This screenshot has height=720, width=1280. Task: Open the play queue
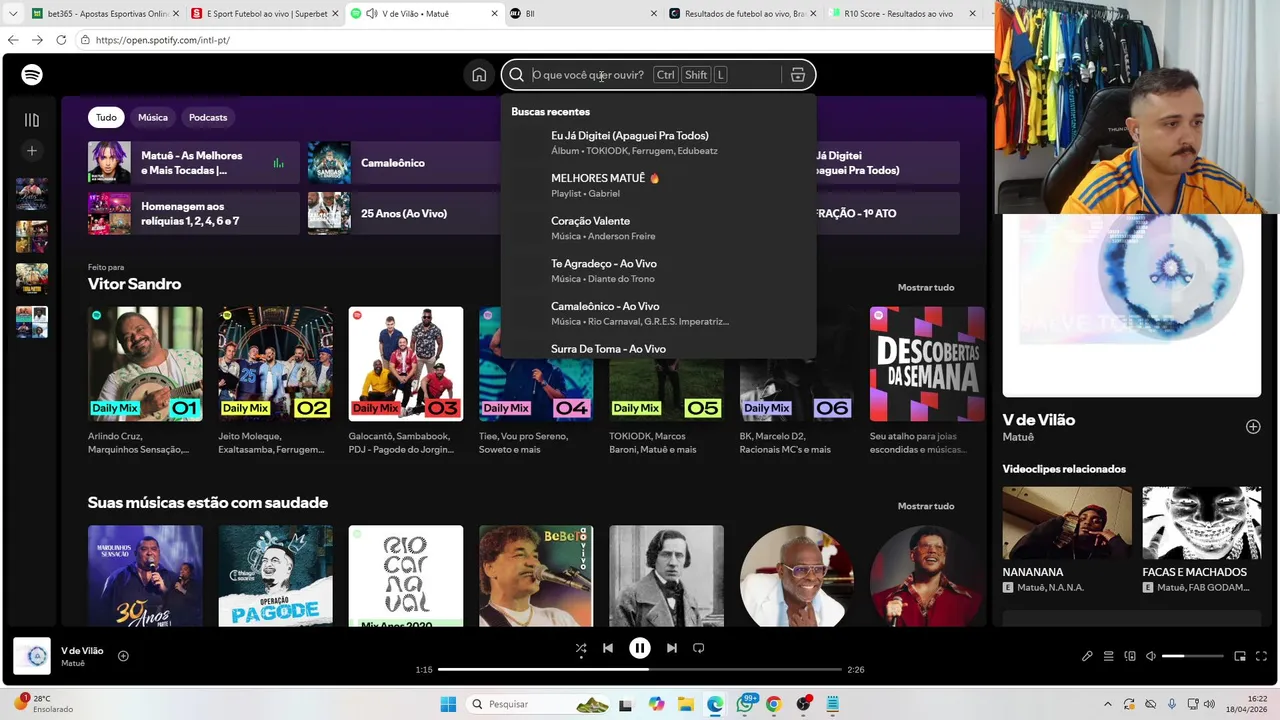[x=1108, y=656]
